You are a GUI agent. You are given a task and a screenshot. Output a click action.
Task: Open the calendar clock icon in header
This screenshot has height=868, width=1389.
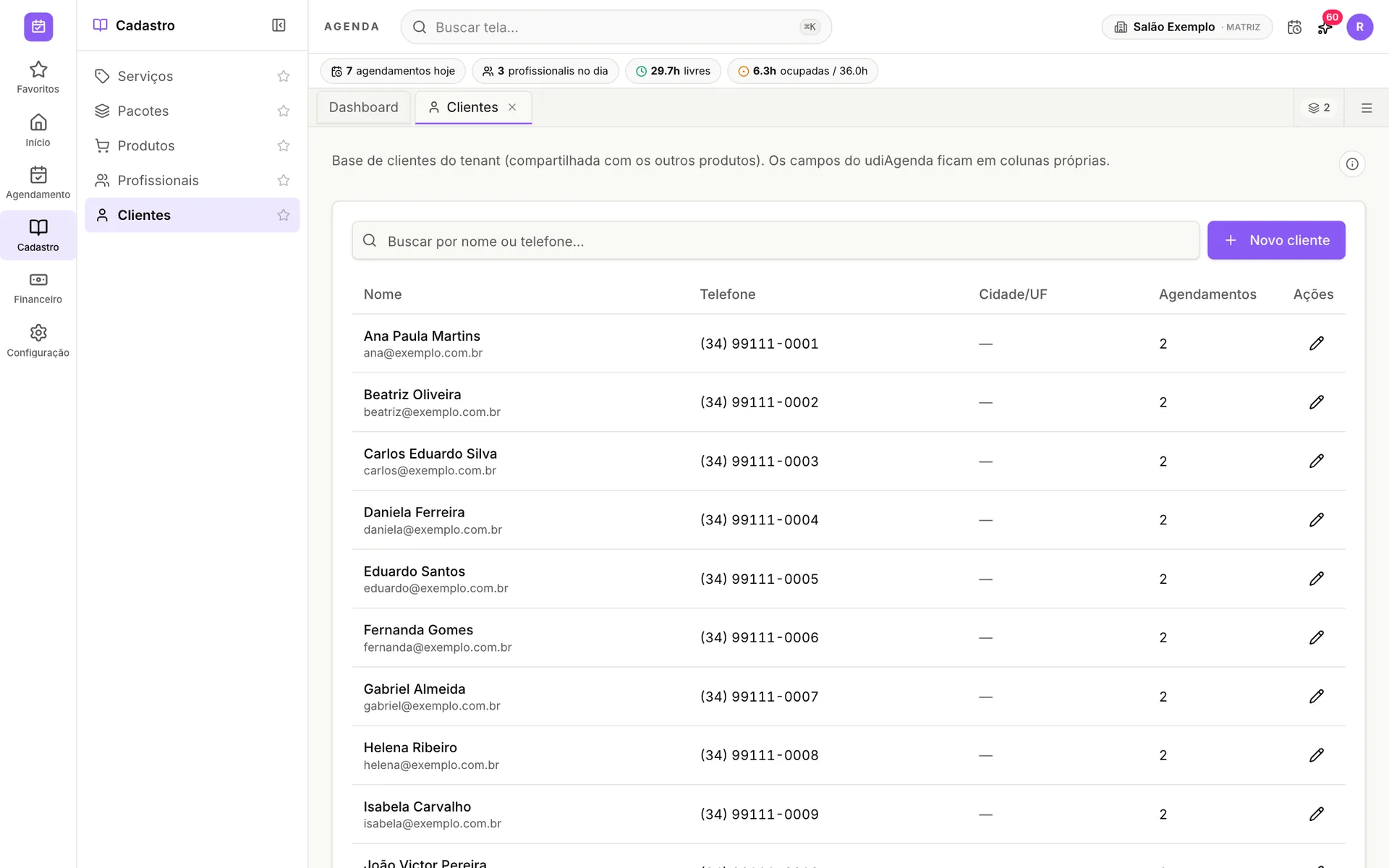coord(1294,27)
